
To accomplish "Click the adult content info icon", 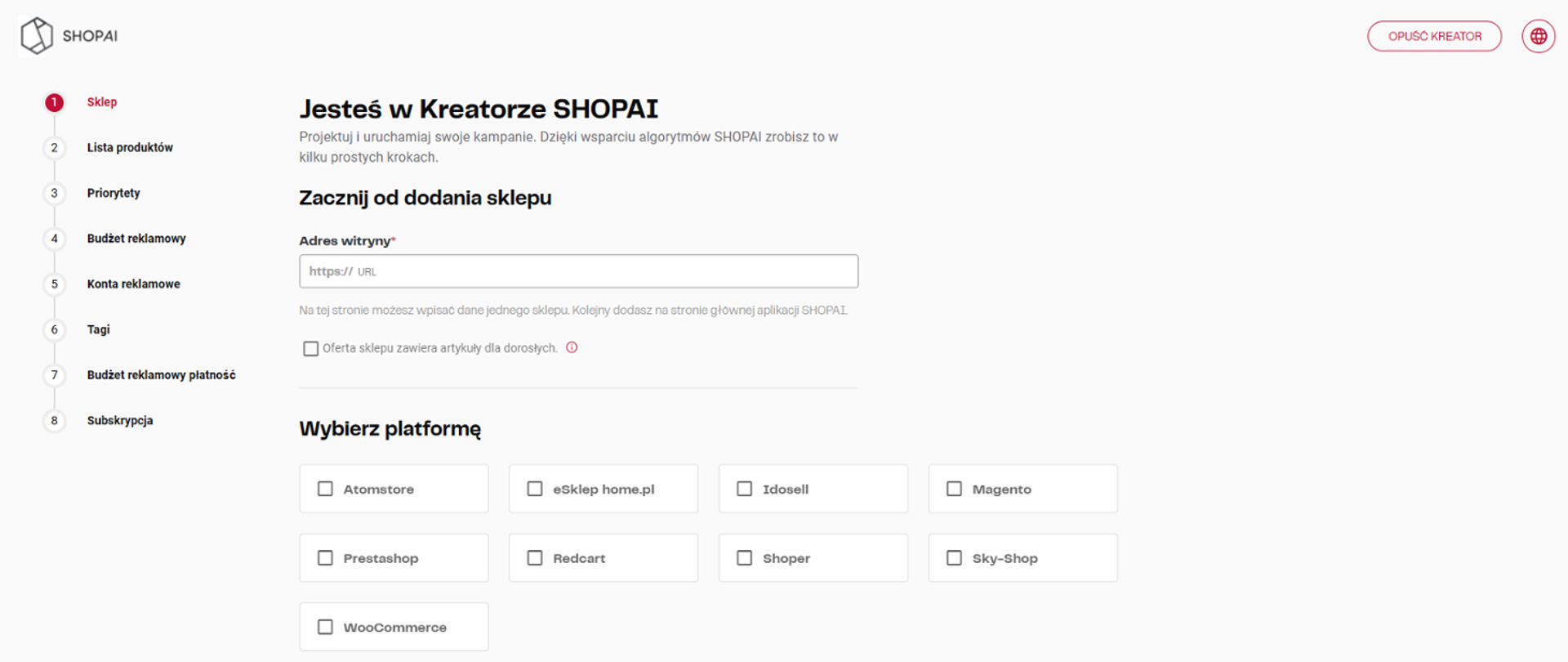I will (x=572, y=347).
